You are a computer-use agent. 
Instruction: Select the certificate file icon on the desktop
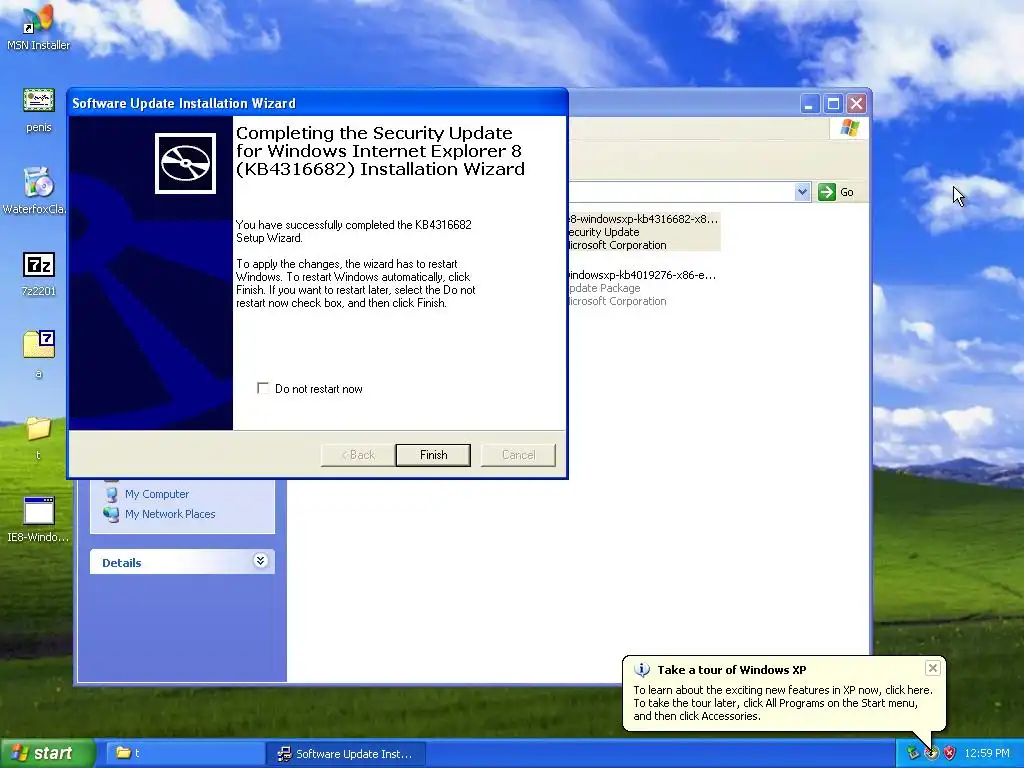tap(39, 101)
